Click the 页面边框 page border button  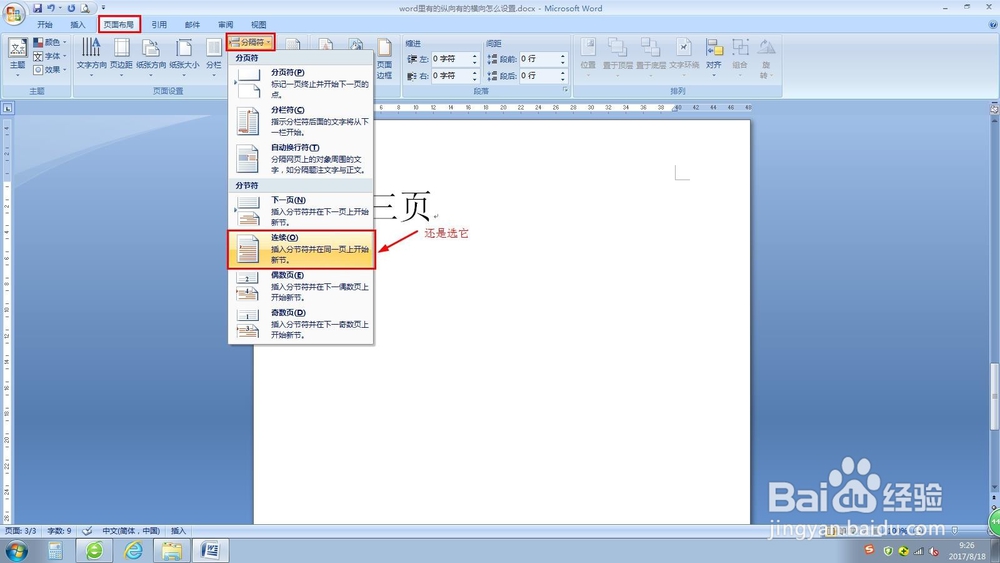pos(384,59)
